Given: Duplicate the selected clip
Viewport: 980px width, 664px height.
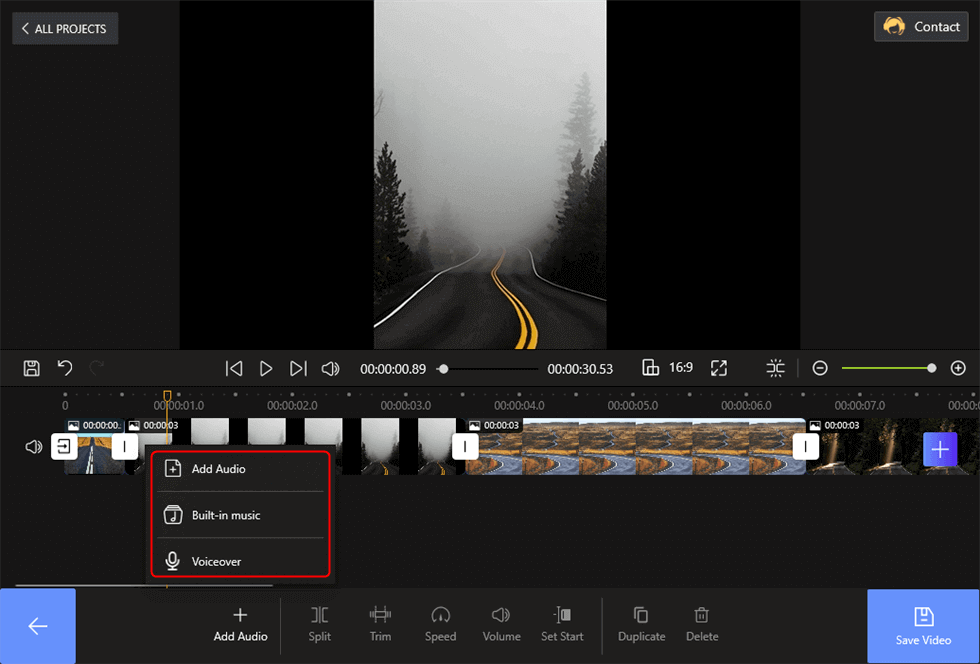Looking at the screenshot, I should [641, 625].
